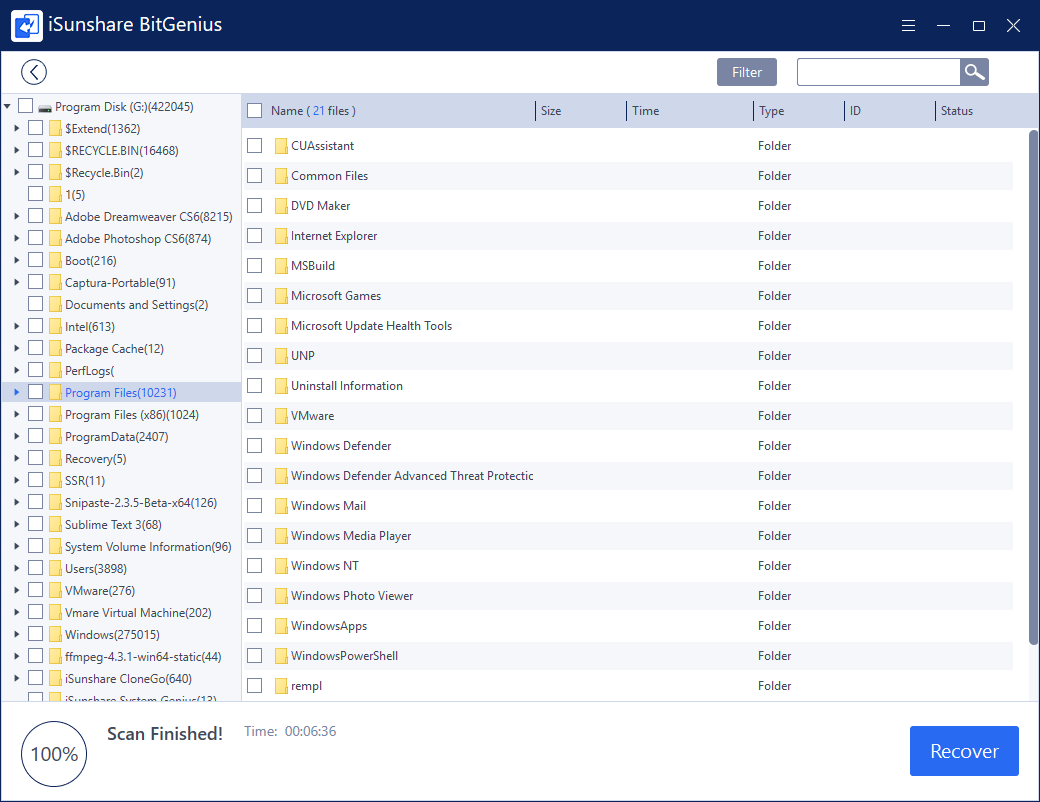Open the hamburger menu in title bar
The image size is (1040, 802).
[908, 25]
